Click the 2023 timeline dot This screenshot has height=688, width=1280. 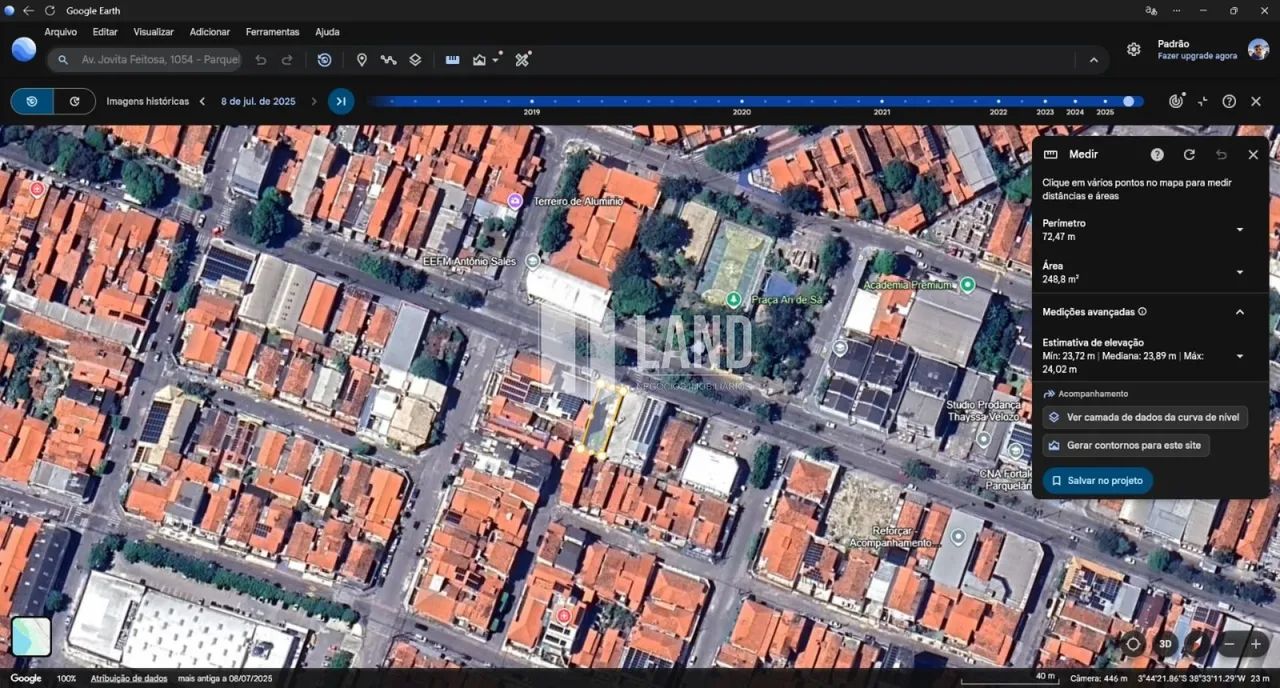tap(1045, 101)
